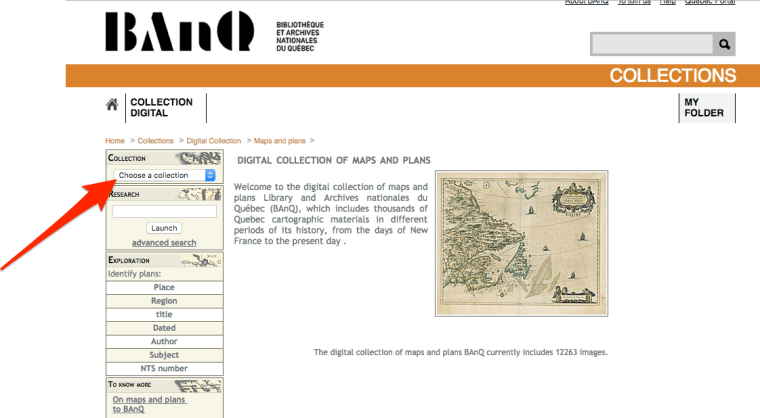760x418 pixels.
Task: Click the Research text input field
Action: (x=164, y=211)
